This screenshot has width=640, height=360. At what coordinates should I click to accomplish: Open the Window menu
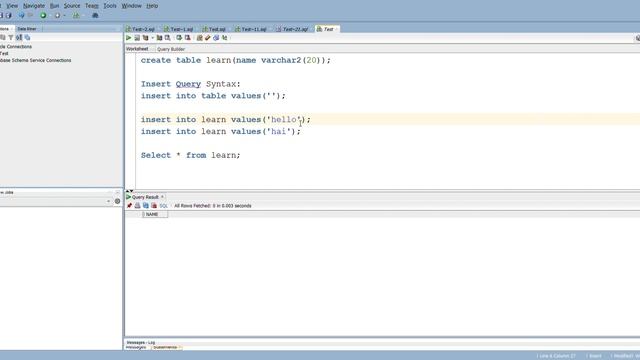click(131, 6)
